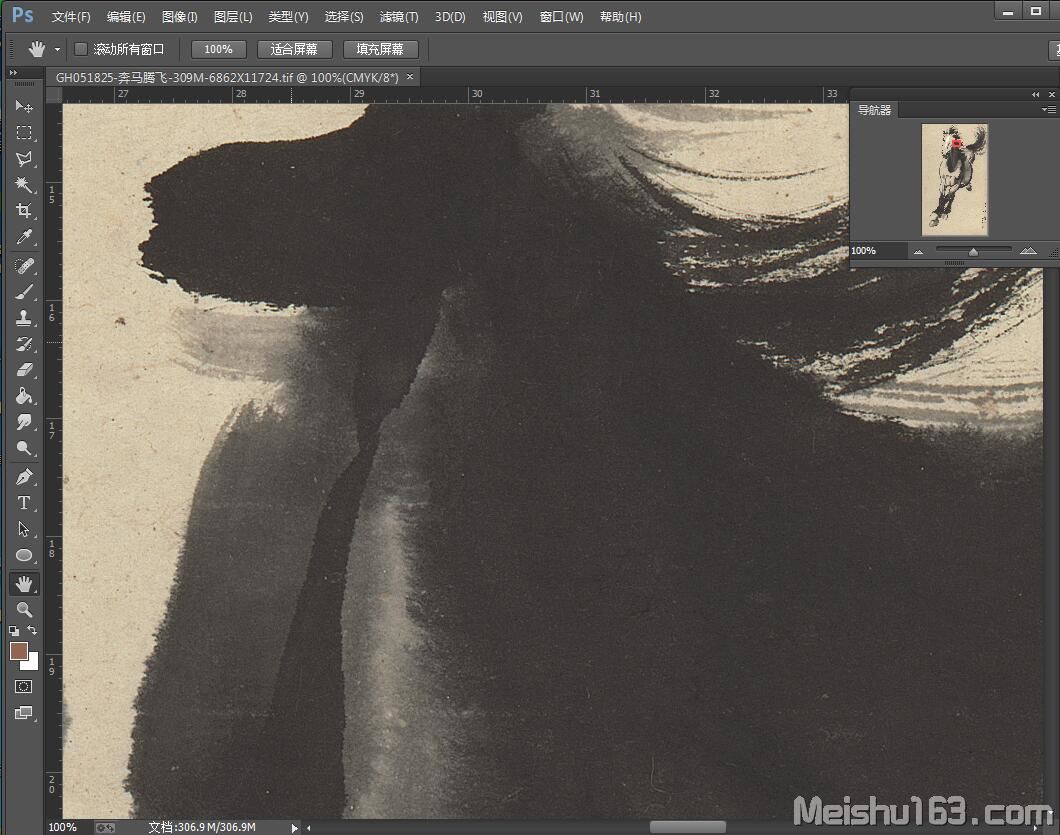Select the Dodge tool
1060x835 pixels.
[x=24, y=448]
